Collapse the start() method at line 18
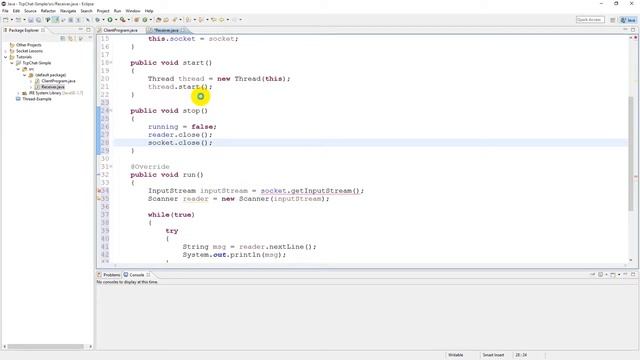The height and width of the screenshot is (360, 640). coord(111,63)
